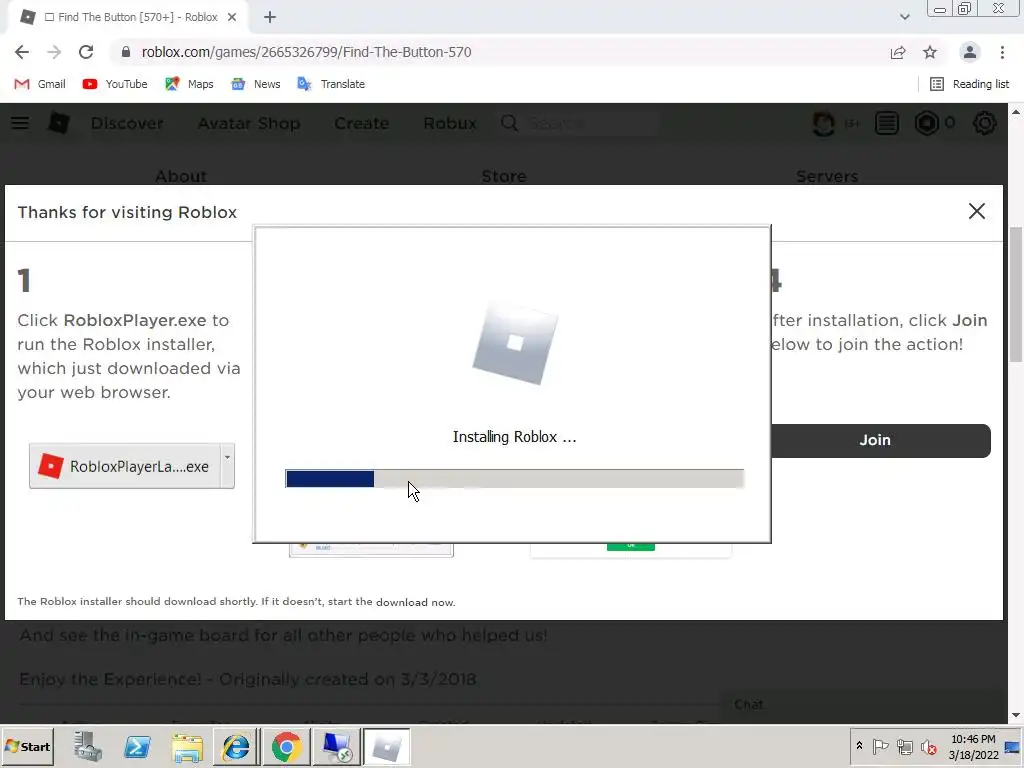Show hidden tray icons arrow

click(859, 746)
